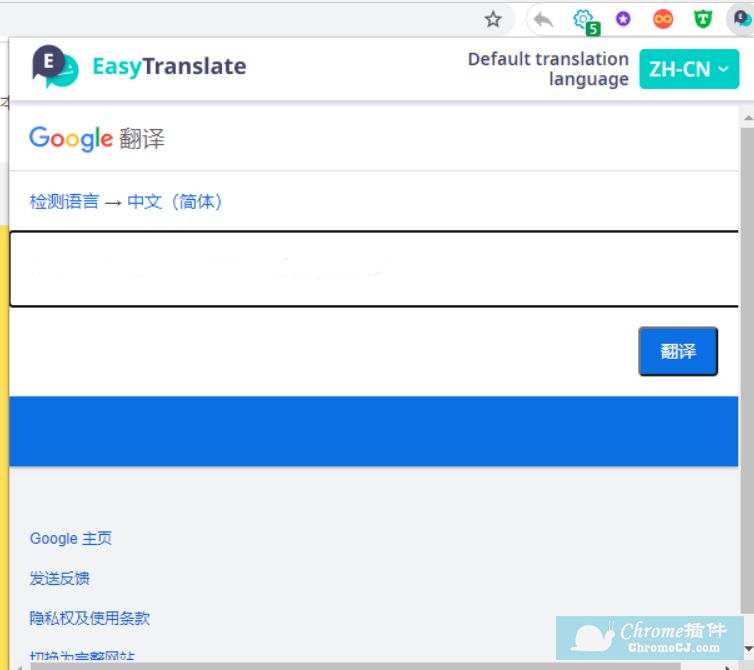Click the 发送反馈 link
Viewport: 754px width, 670px height.
(x=60, y=578)
